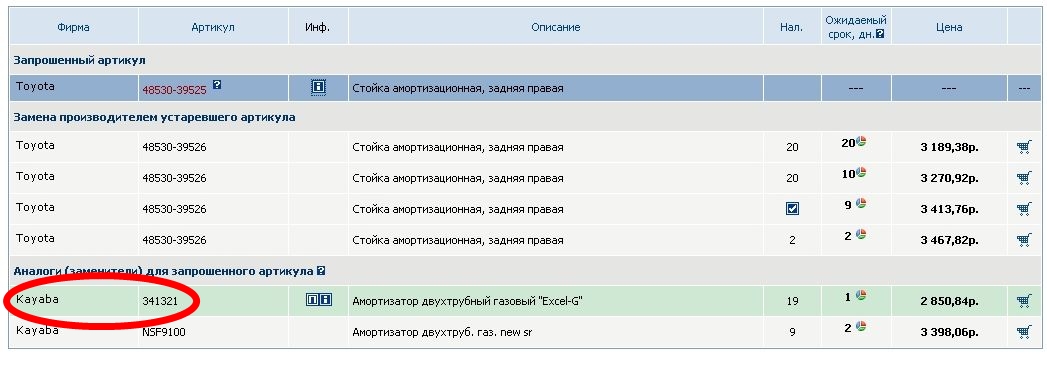1047x371 pixels.
Task: Click delivery statistics pie icon for 20-day row
Action: [x=861, y=141]
